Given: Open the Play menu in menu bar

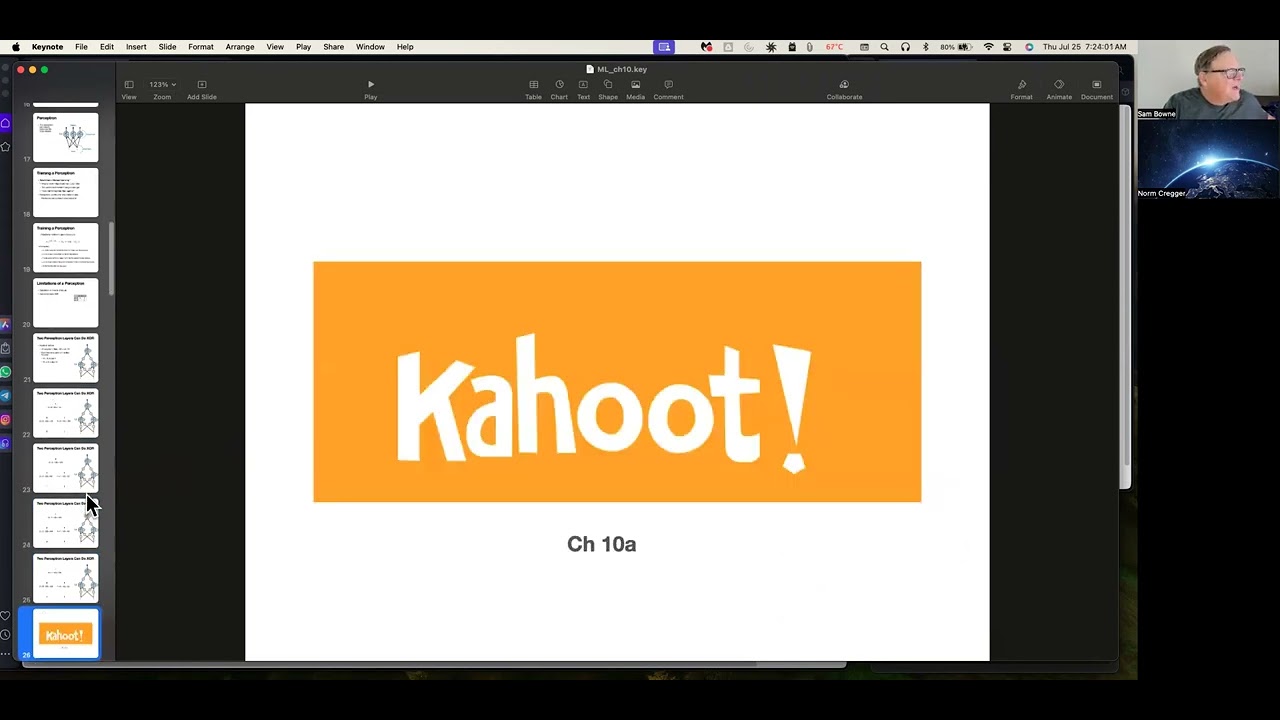Looking at the screenshot, I should coord(303,47).
